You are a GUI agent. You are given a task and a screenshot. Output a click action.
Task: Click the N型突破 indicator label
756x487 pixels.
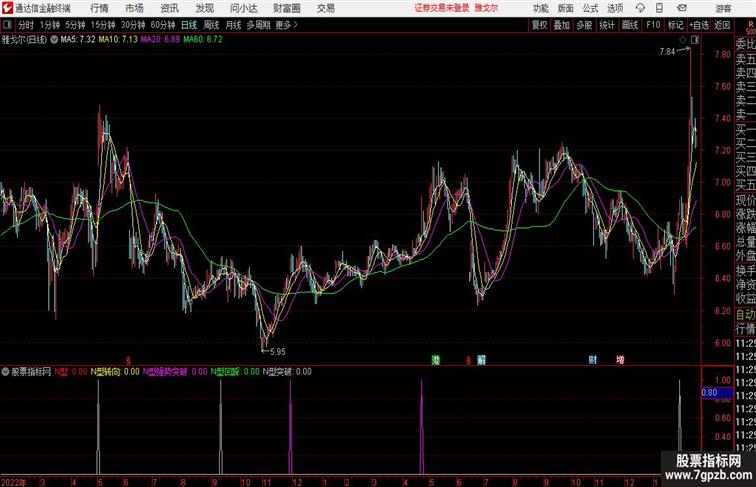(287, 372)
